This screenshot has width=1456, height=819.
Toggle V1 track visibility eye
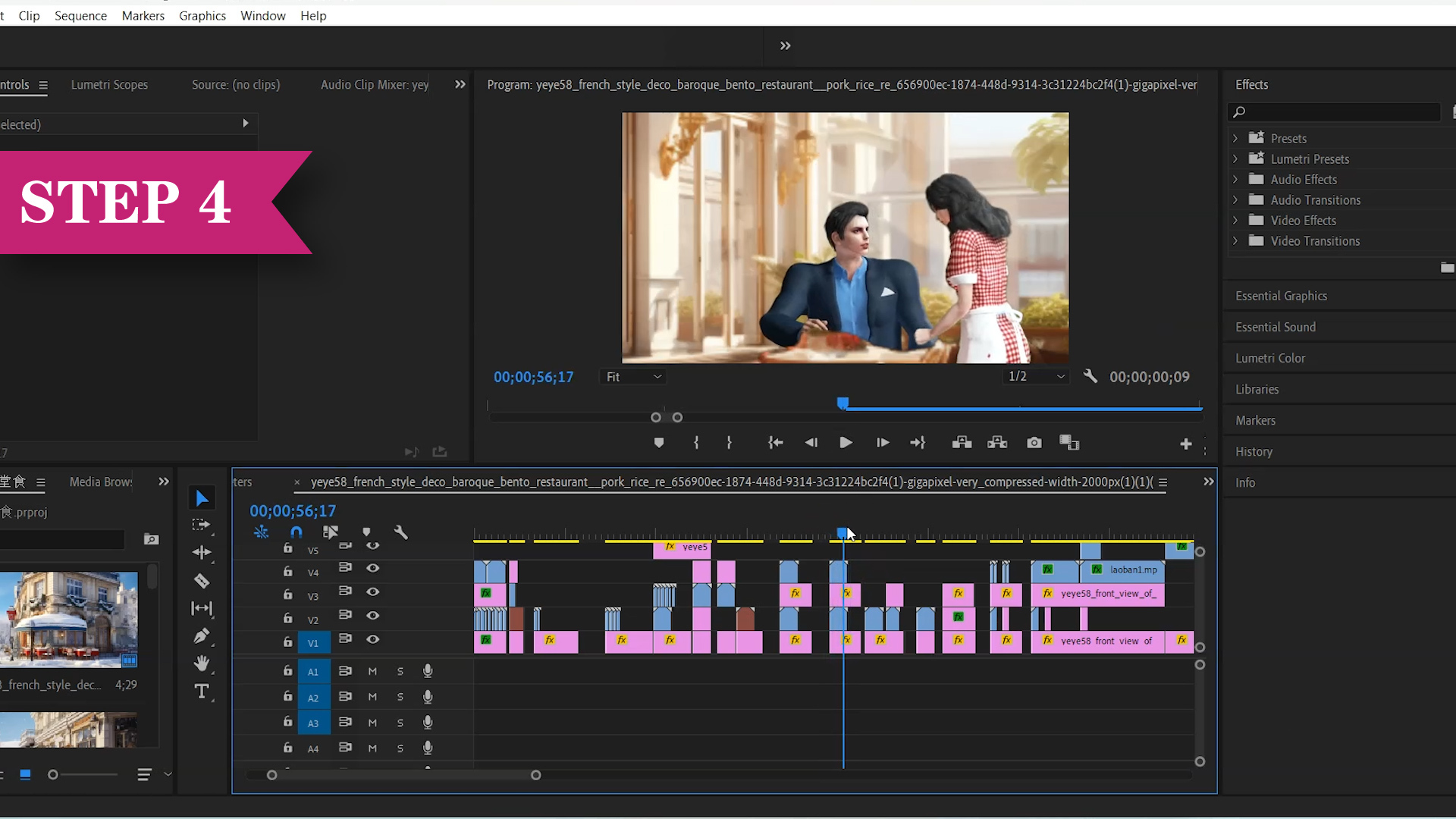(x=373, y=639)
